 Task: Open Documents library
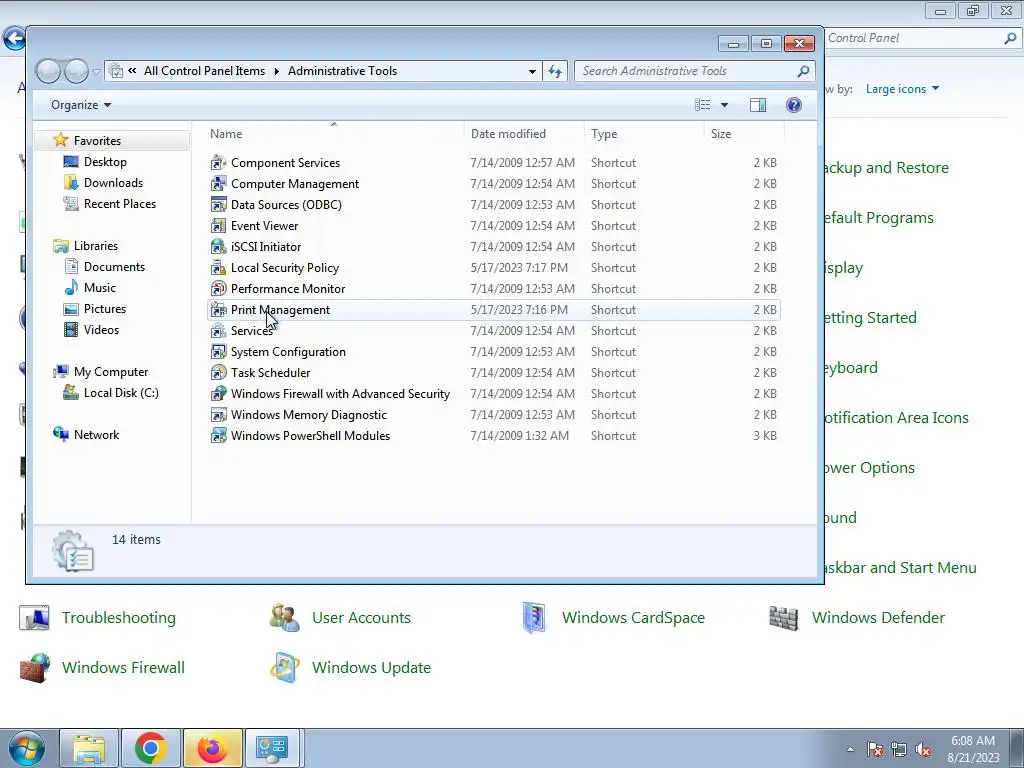[x=114, y=266]
